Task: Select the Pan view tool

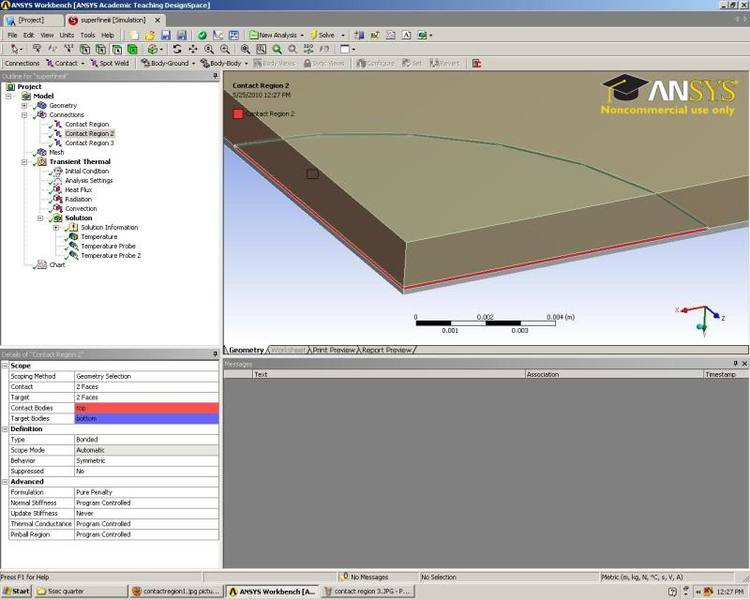Action: point(193,49)
